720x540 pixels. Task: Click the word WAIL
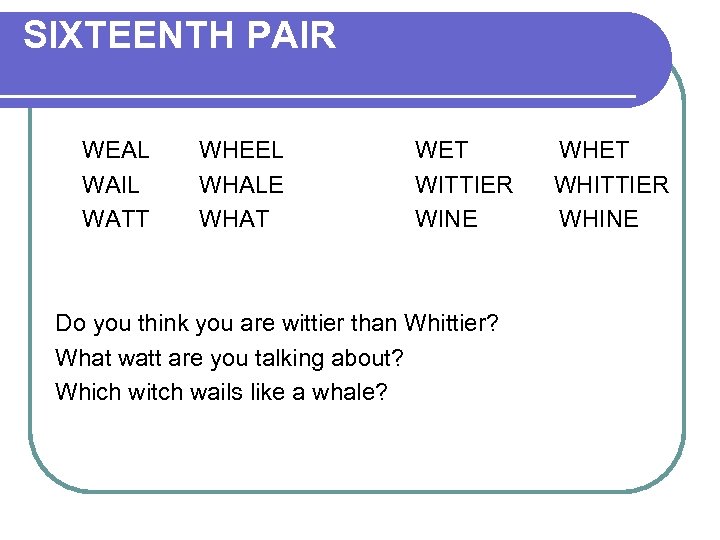point(111,185)
